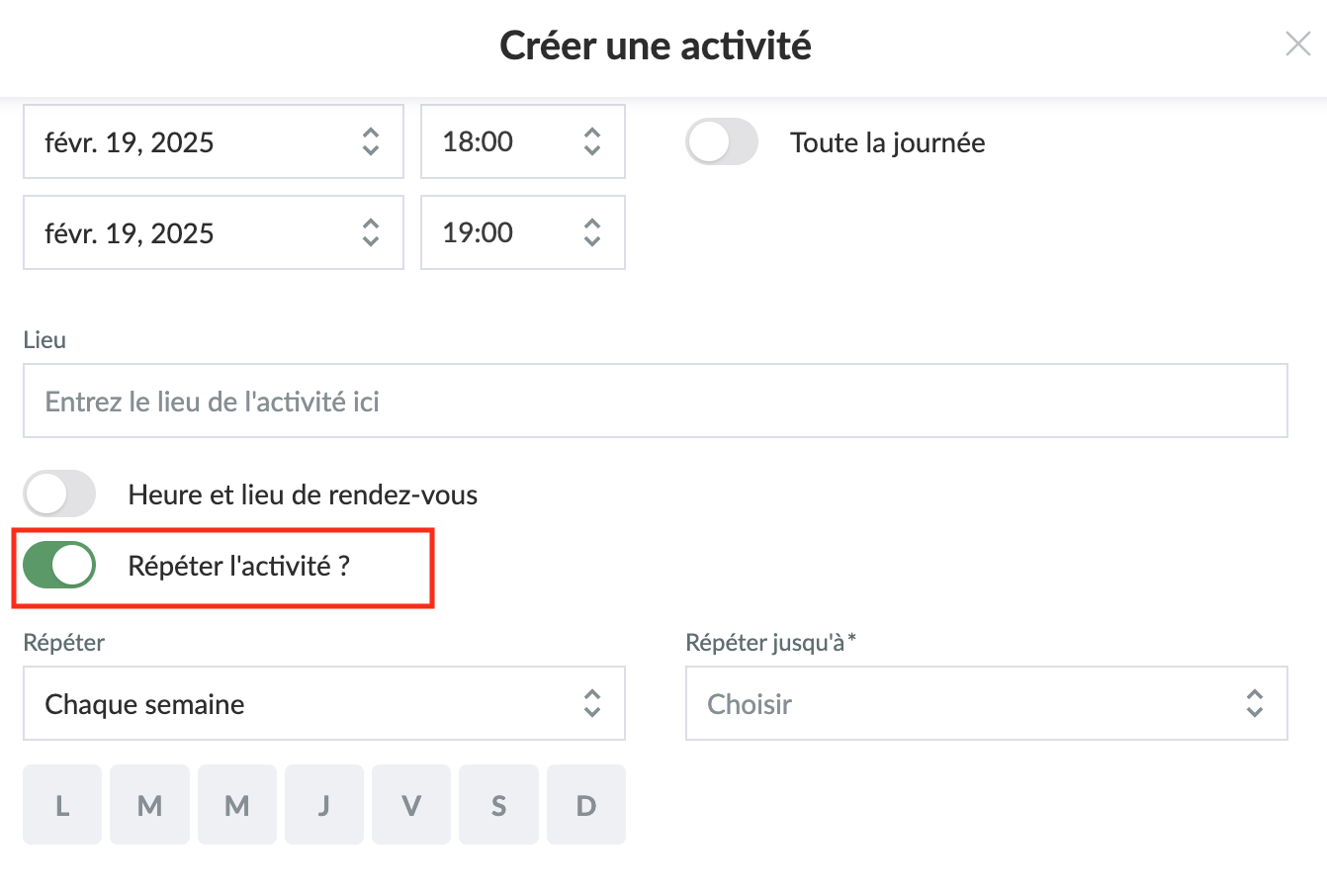Choose D for Sunday repetition
This screenshot has height=896, width=1327.
(x=586, y=805)
